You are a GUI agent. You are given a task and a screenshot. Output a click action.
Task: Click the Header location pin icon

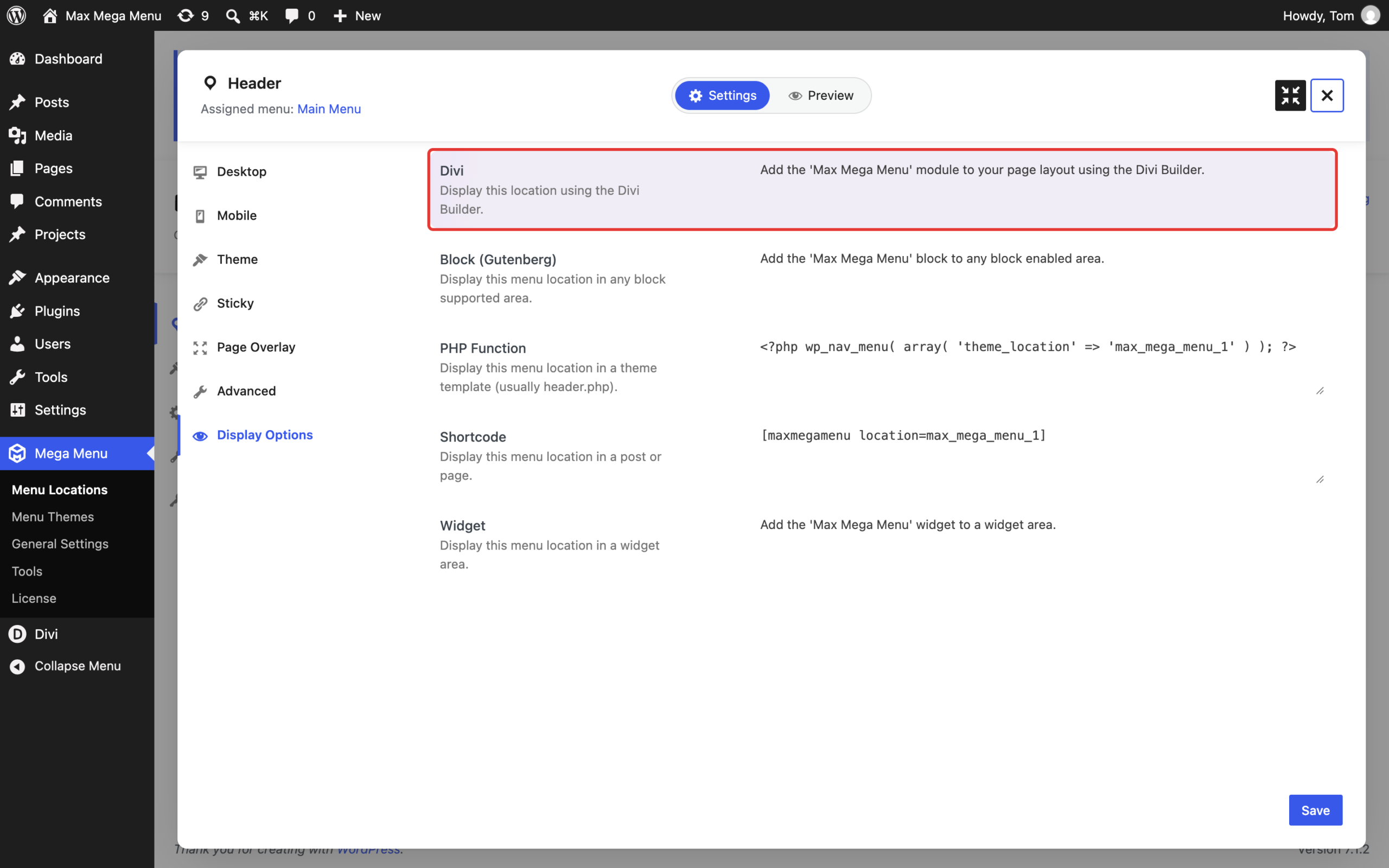(x=210, y=83)
